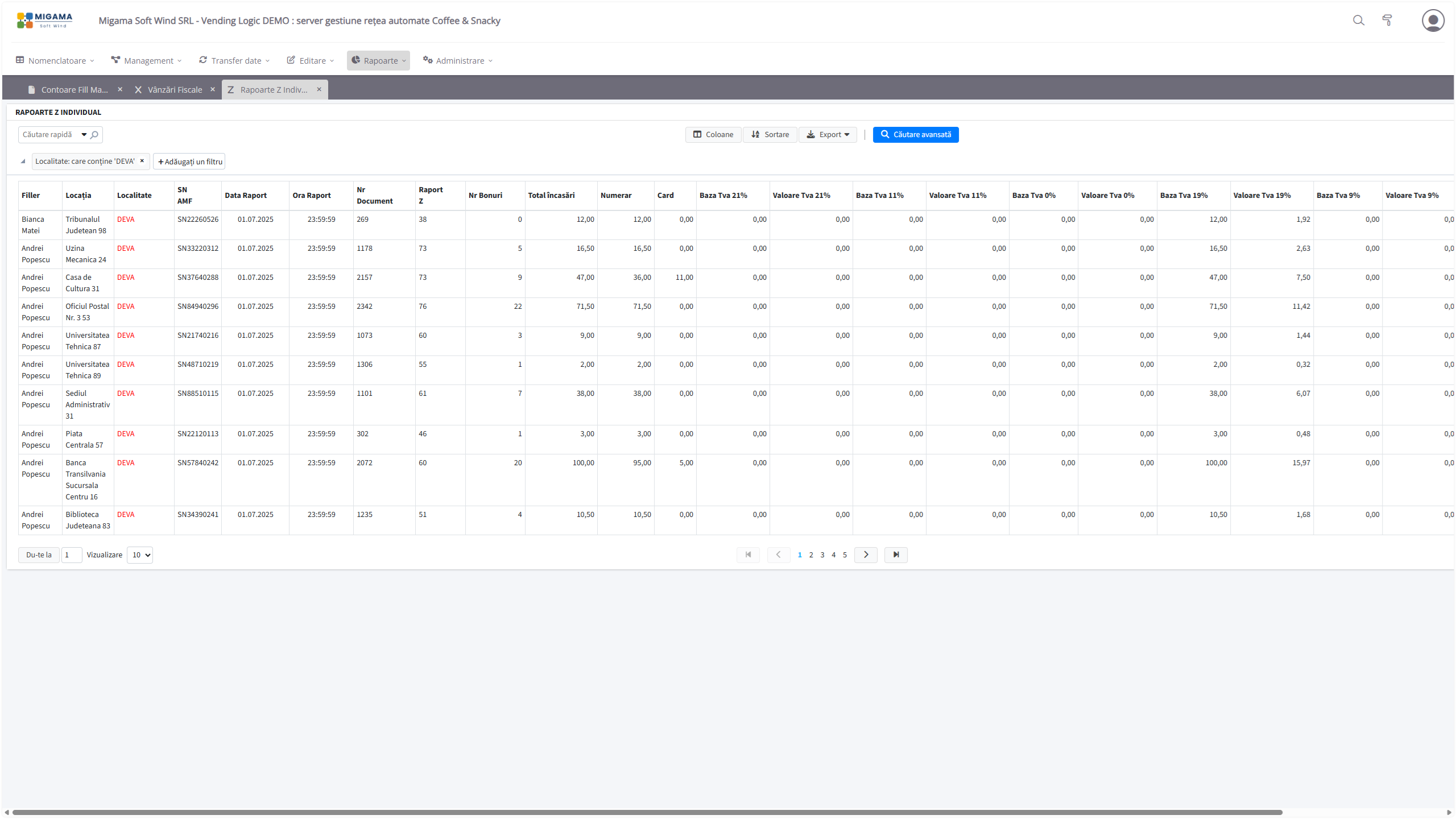Remove the Localitate DEVA filter
The height and width of the screenshot is (819, 1456).
[x=142, y=161]
